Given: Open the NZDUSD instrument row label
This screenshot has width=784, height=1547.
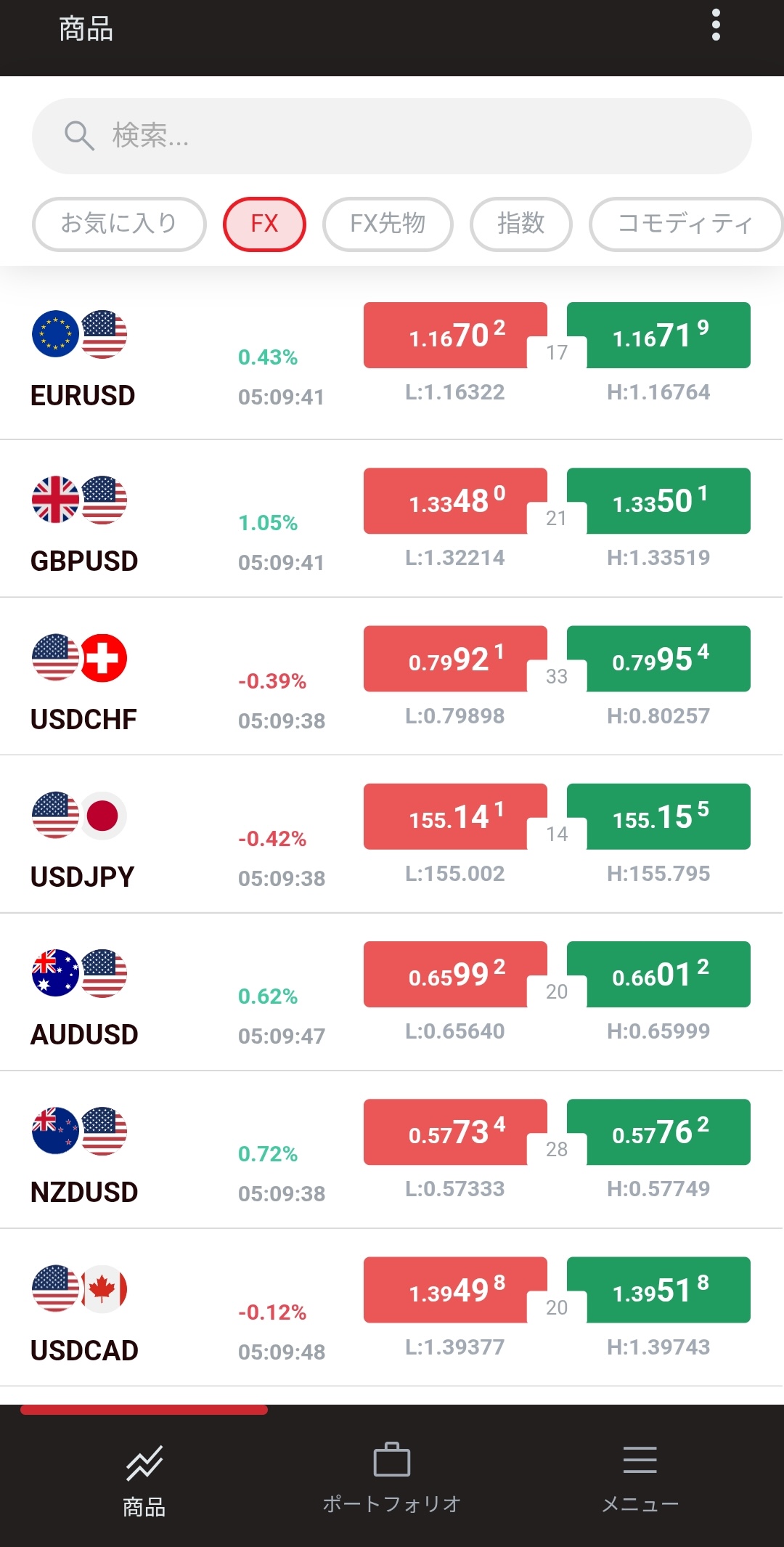Looking at the screenshot, I should pos(84,1192).
